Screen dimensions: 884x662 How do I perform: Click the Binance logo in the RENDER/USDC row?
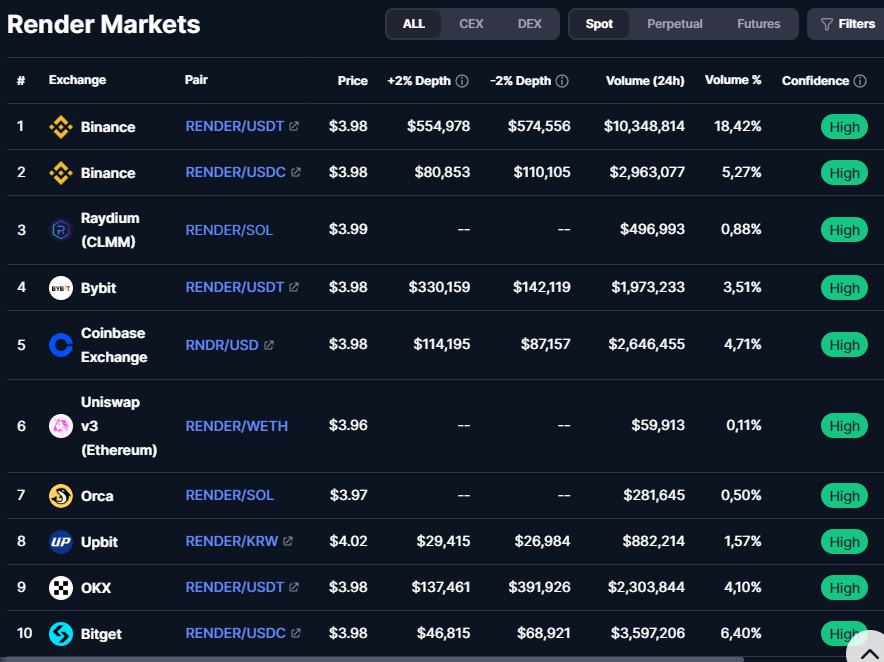click(x=61, y=173)
